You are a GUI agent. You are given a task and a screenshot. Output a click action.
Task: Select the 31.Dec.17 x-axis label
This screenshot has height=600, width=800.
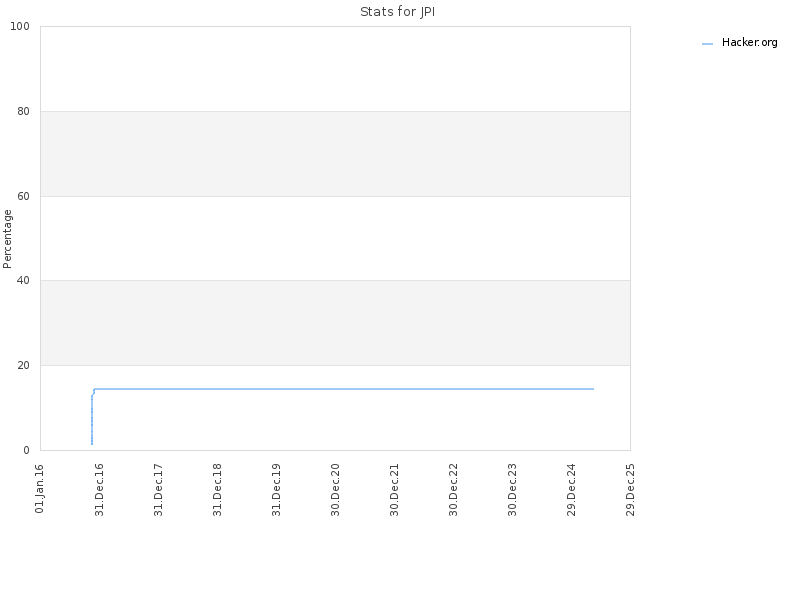(158, 489)
